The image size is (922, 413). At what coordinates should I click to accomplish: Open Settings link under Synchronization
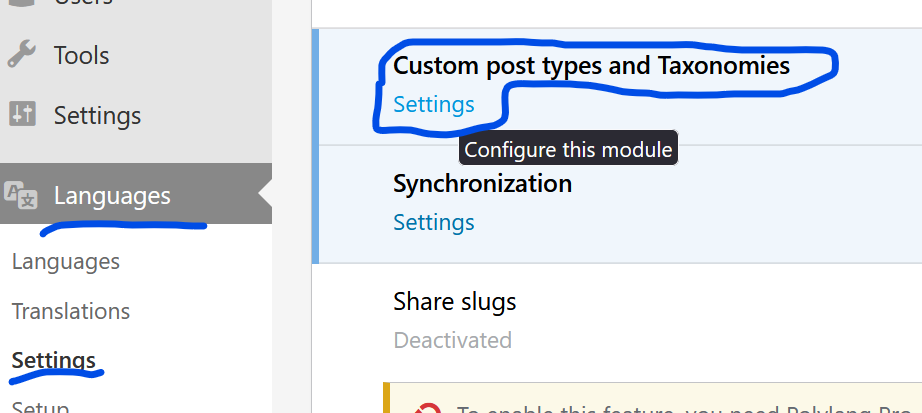pyautogui.click(x=434, y=222)
